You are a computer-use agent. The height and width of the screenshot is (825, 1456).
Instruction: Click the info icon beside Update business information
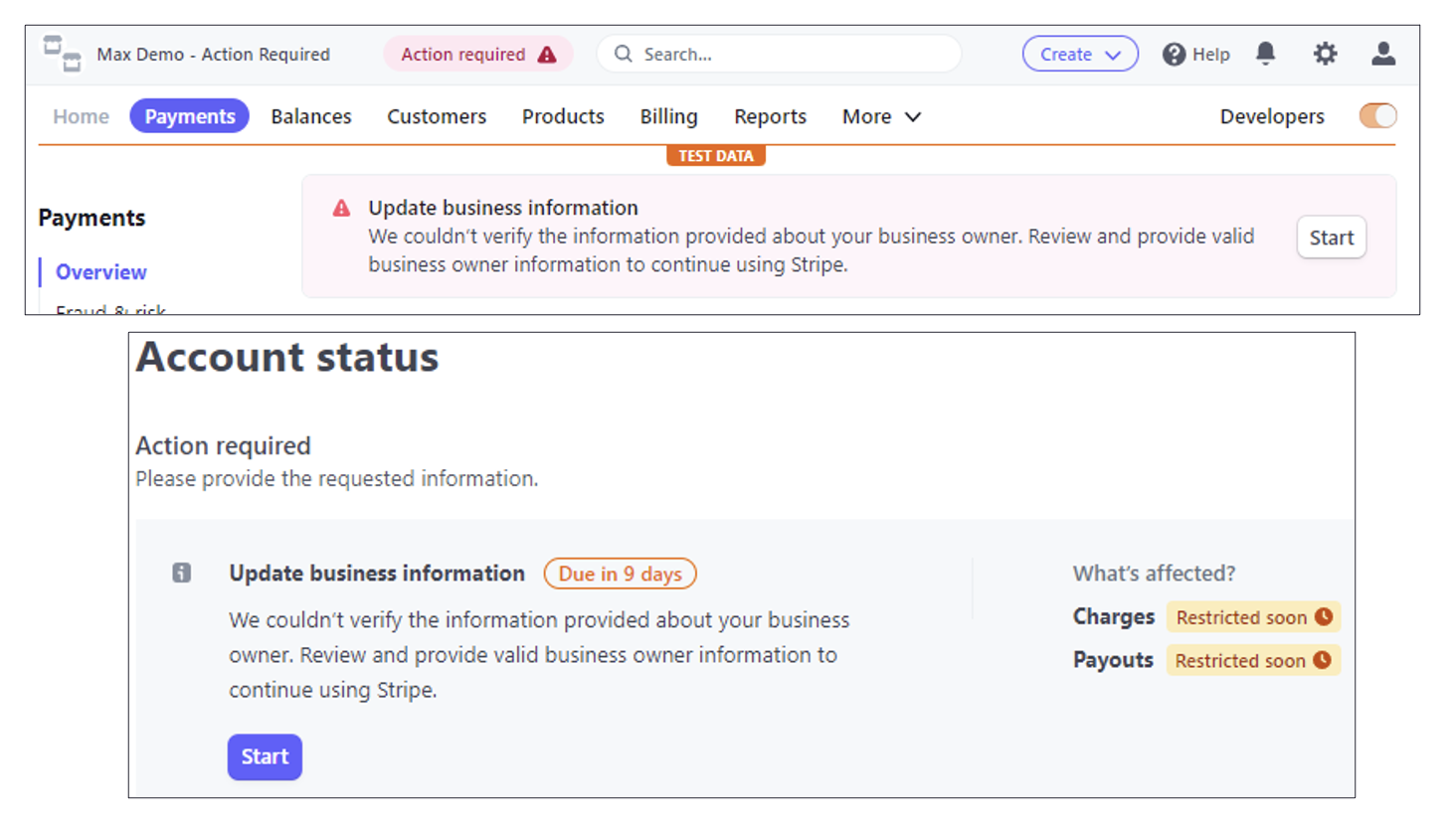[x=181, y=573]
